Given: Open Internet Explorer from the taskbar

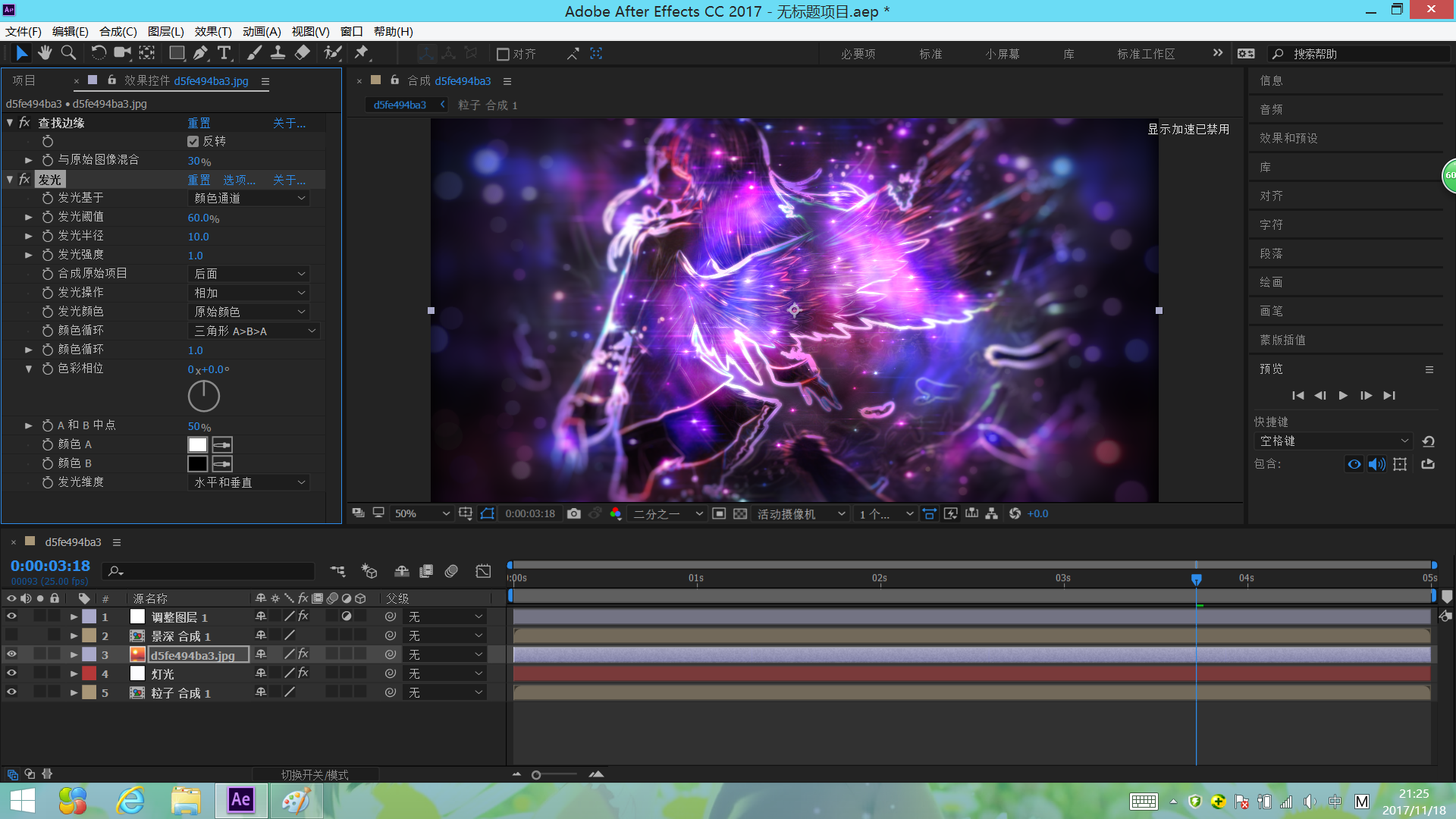Looking at the screenshot, I should pos(130,801).
